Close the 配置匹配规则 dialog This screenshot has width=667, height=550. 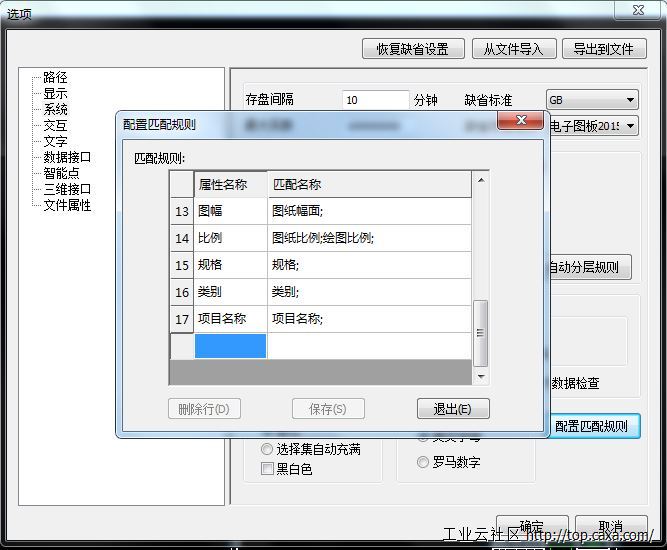[x=521, y=120]
